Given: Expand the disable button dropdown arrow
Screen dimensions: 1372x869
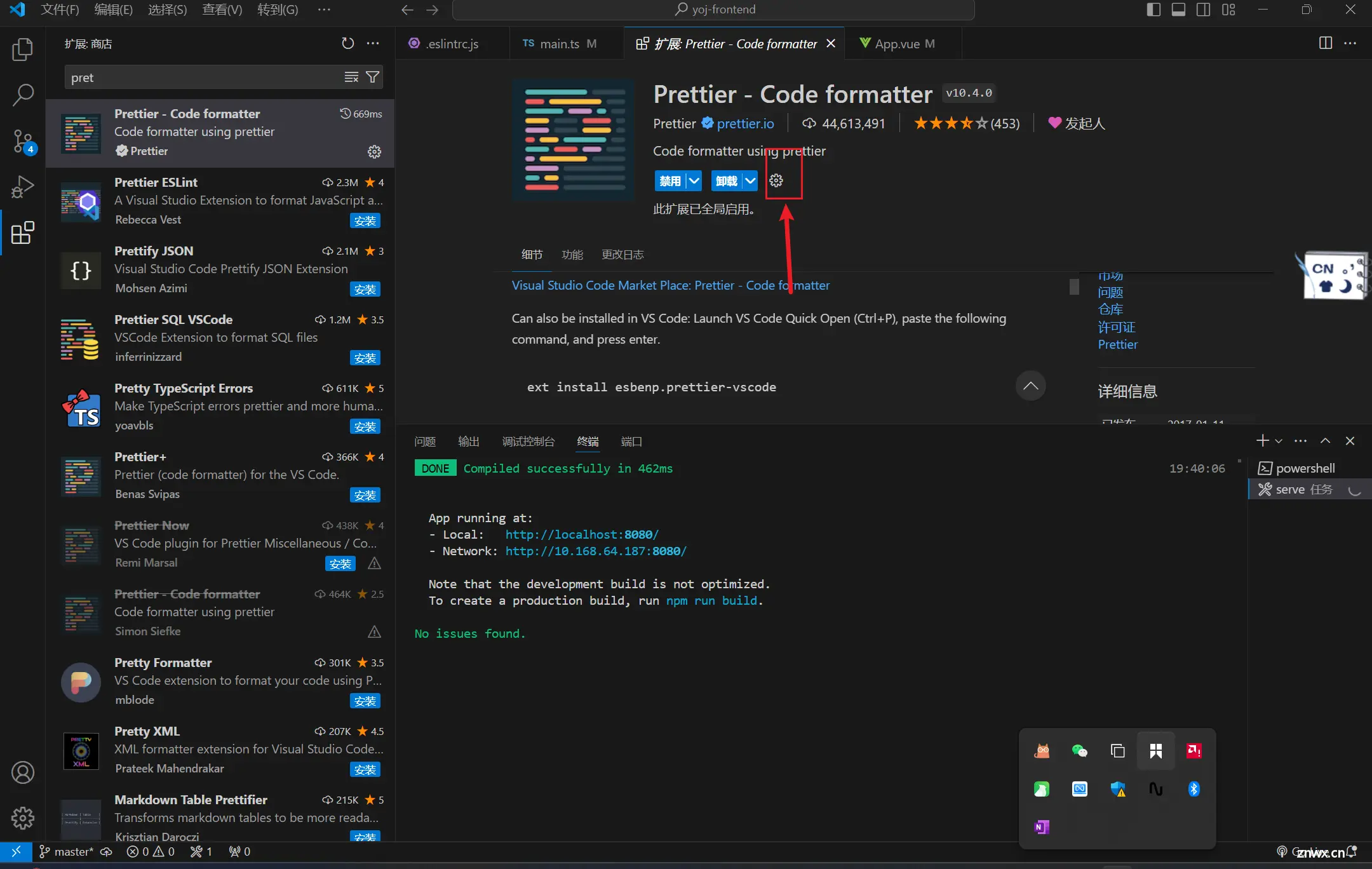Looking at the screenshot, I should [x=694, y=180].
